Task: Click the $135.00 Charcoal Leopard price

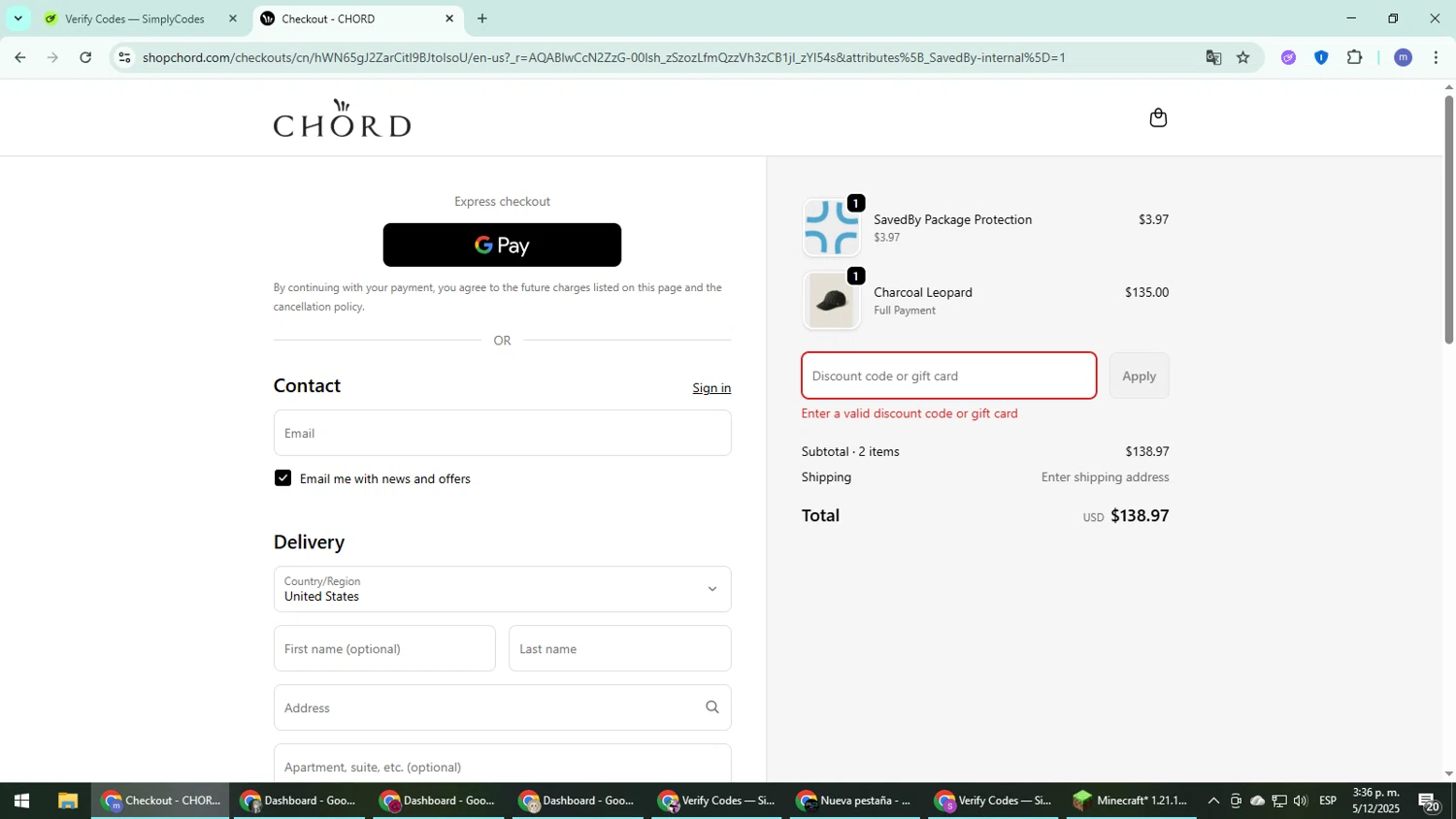Action: click(x=1146, y=292)
